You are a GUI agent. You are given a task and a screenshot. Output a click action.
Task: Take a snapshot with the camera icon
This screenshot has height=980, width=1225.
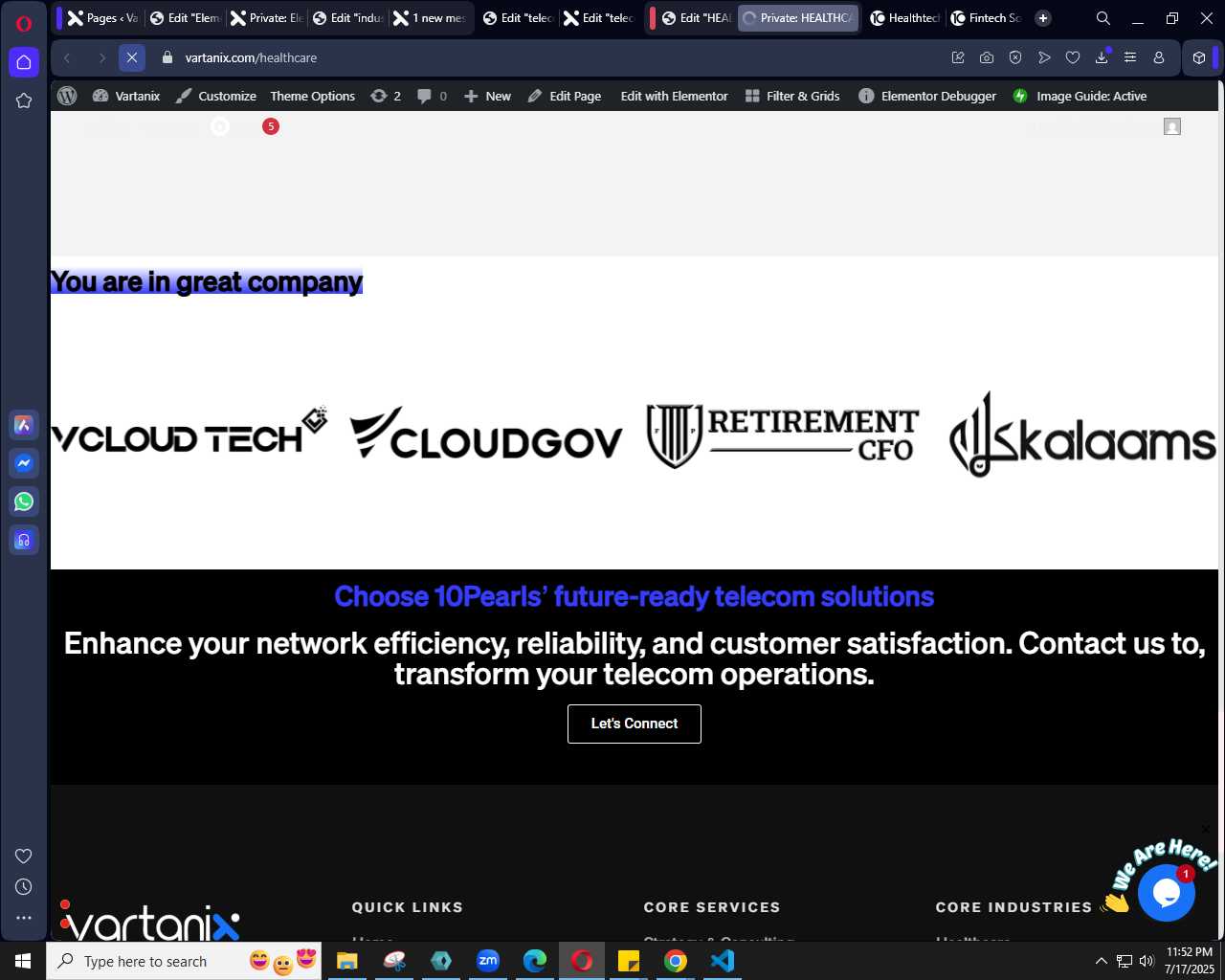(987, 57)
